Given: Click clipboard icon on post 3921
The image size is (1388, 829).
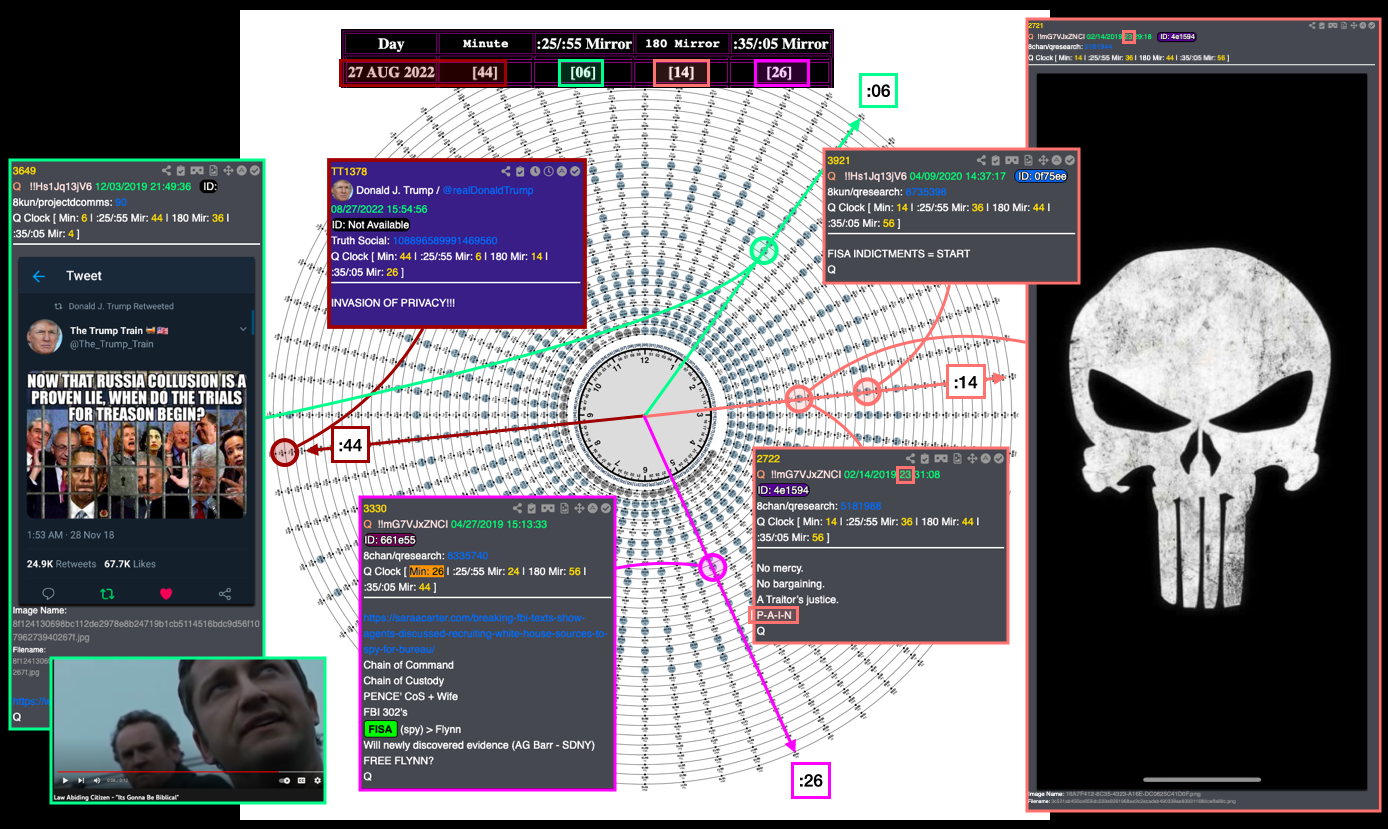Looking at the screenshot, I should (996, 160).
